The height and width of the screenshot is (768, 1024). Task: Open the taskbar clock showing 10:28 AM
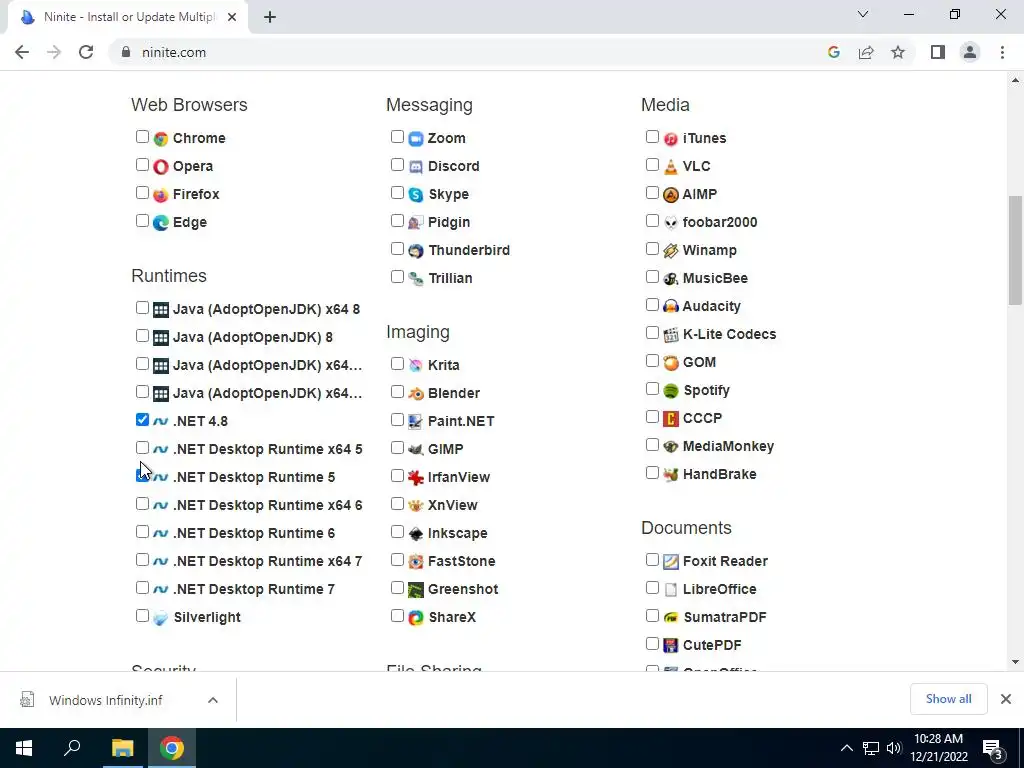[x=938, y=748]
